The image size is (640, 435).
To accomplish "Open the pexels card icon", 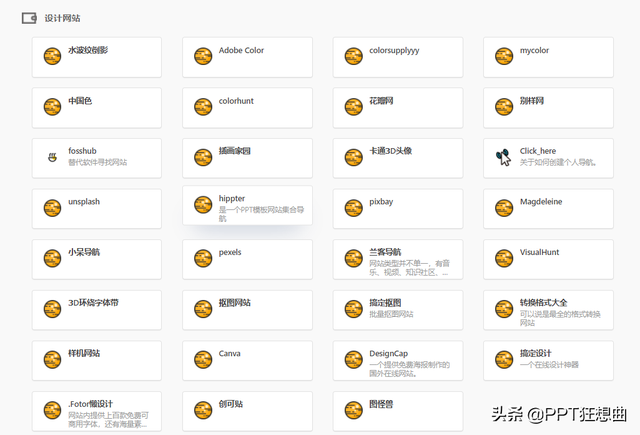I will [x=203, y=258].
